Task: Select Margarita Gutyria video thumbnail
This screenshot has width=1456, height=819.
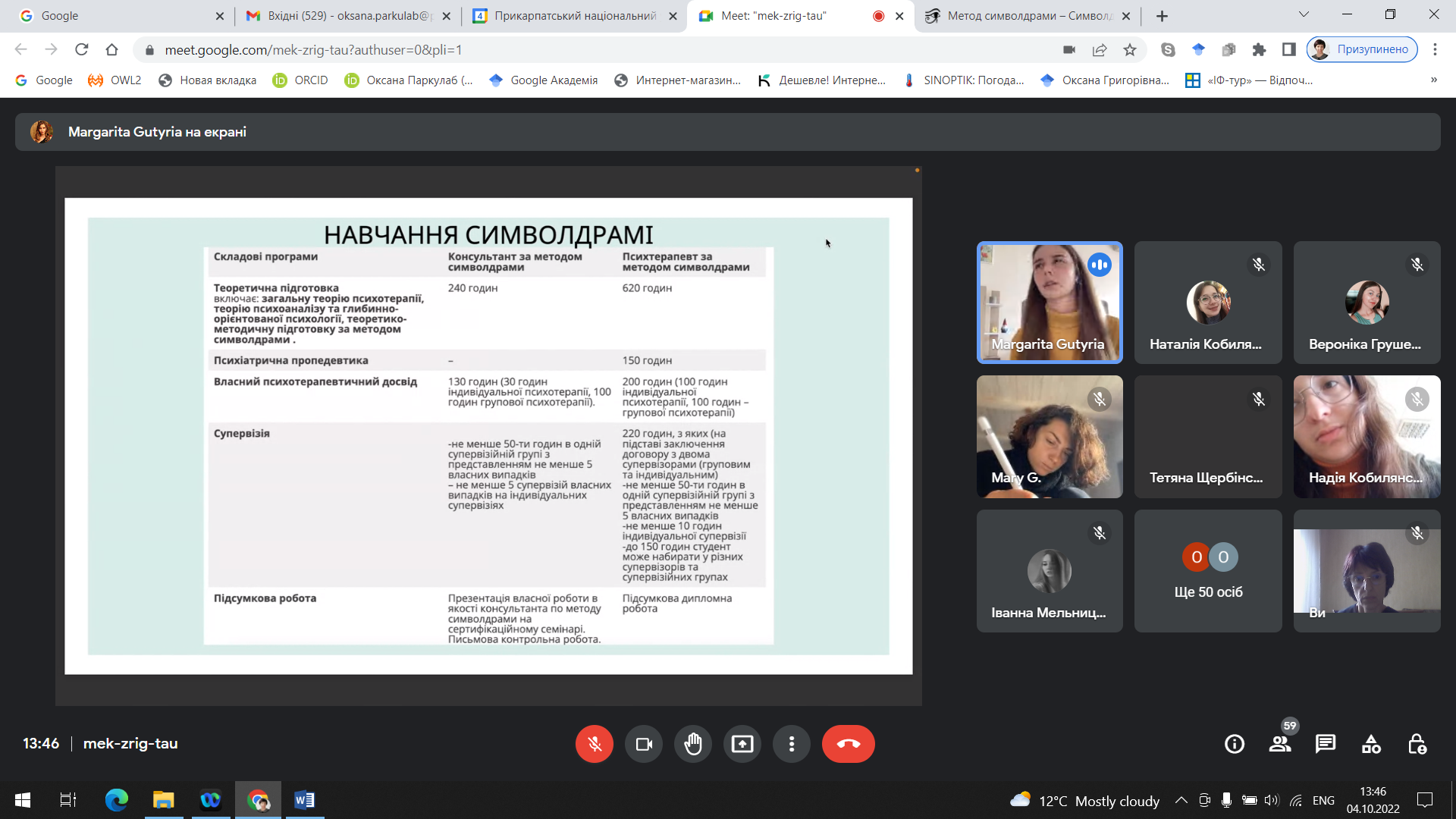Action: coord(1050,303)
